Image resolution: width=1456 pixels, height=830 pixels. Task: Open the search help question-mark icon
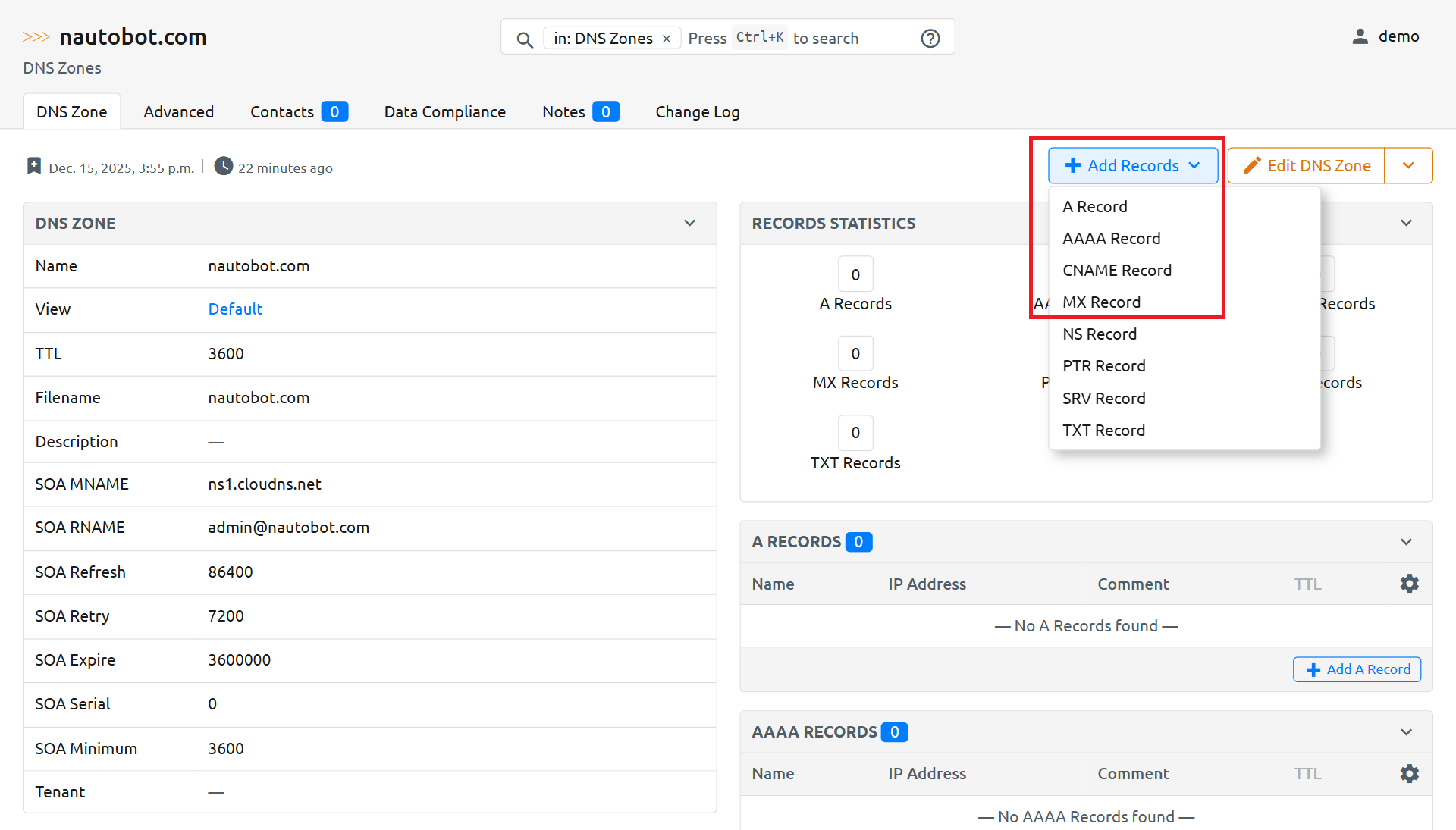(x=930, y=38)
